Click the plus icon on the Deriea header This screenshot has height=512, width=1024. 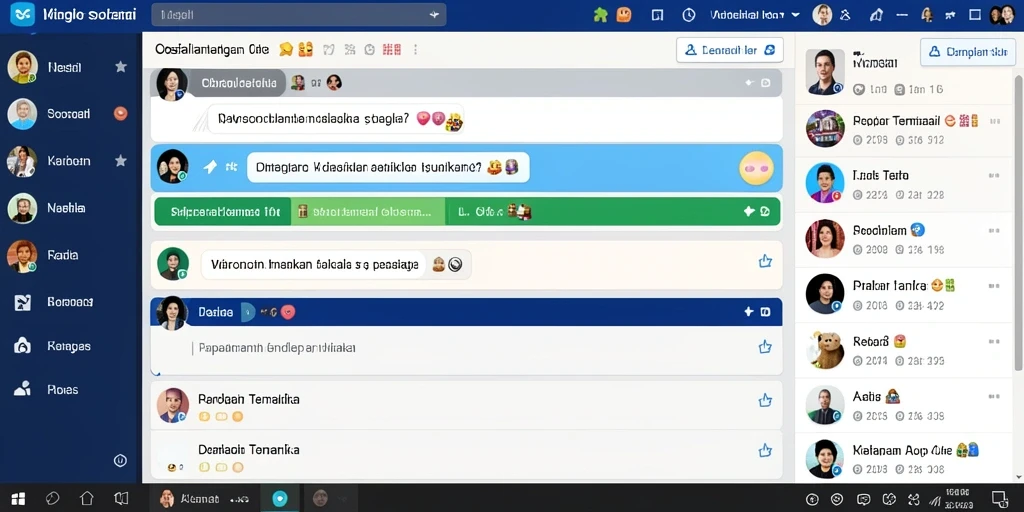pyautogui.click(x=749, y=312)
